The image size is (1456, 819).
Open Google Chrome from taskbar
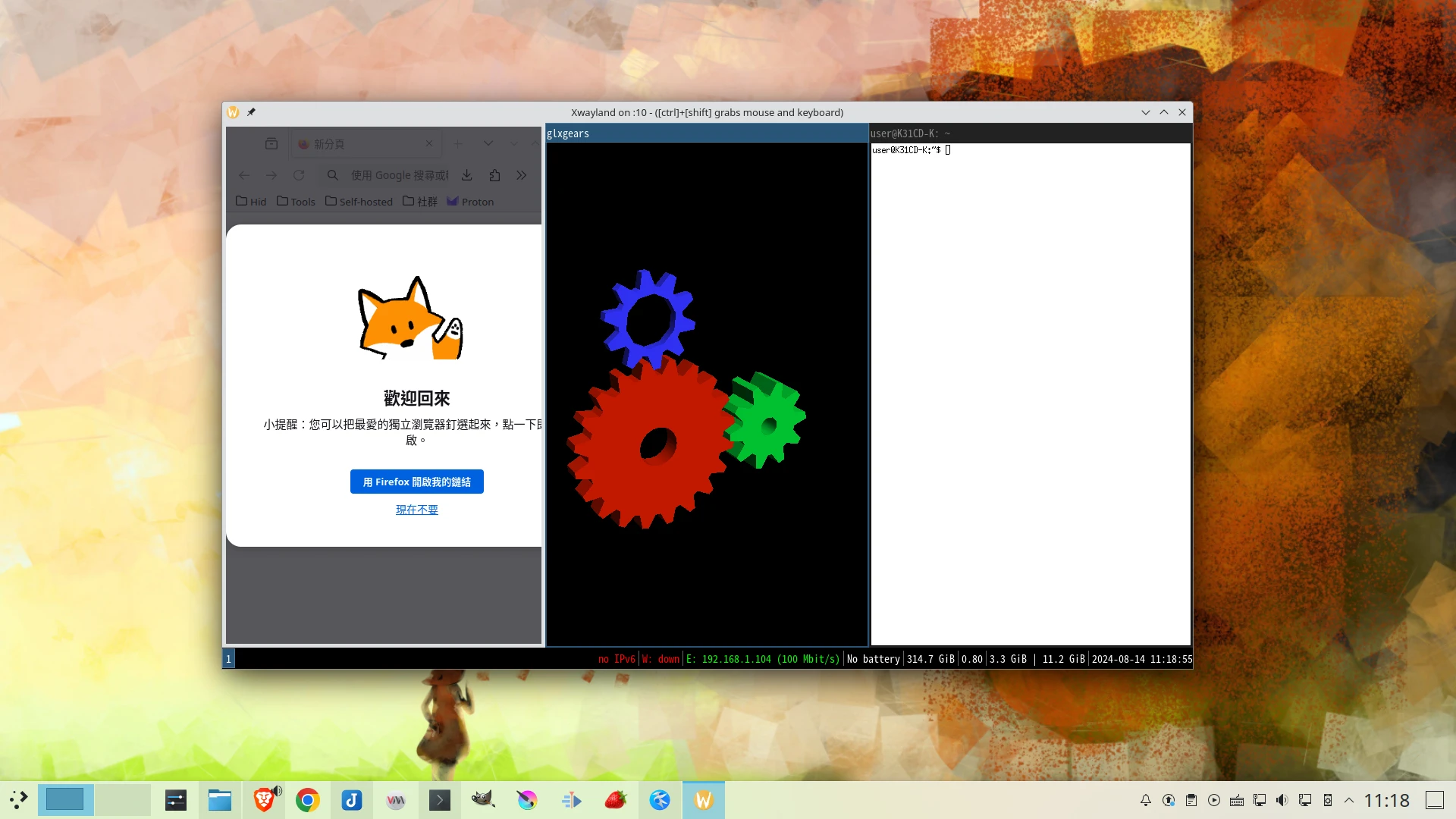308,800
